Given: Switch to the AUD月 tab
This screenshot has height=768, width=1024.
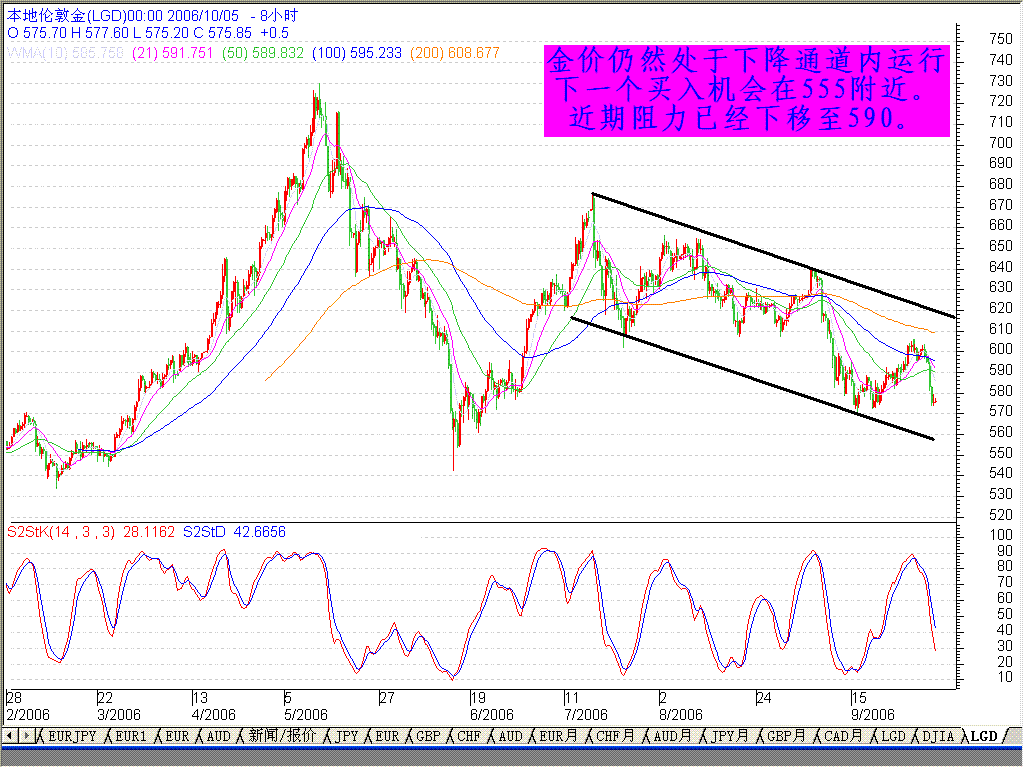Looking at the screenshot, I should pyautogui.click(x=672, y=736).
